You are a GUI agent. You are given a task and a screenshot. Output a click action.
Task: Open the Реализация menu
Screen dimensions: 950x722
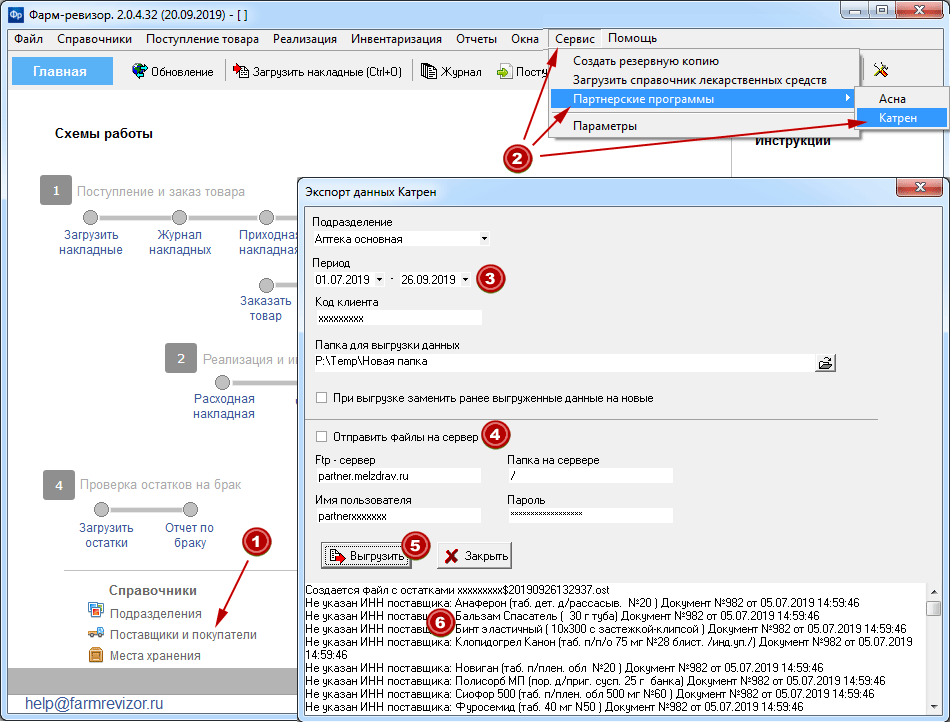pos(305,39)
